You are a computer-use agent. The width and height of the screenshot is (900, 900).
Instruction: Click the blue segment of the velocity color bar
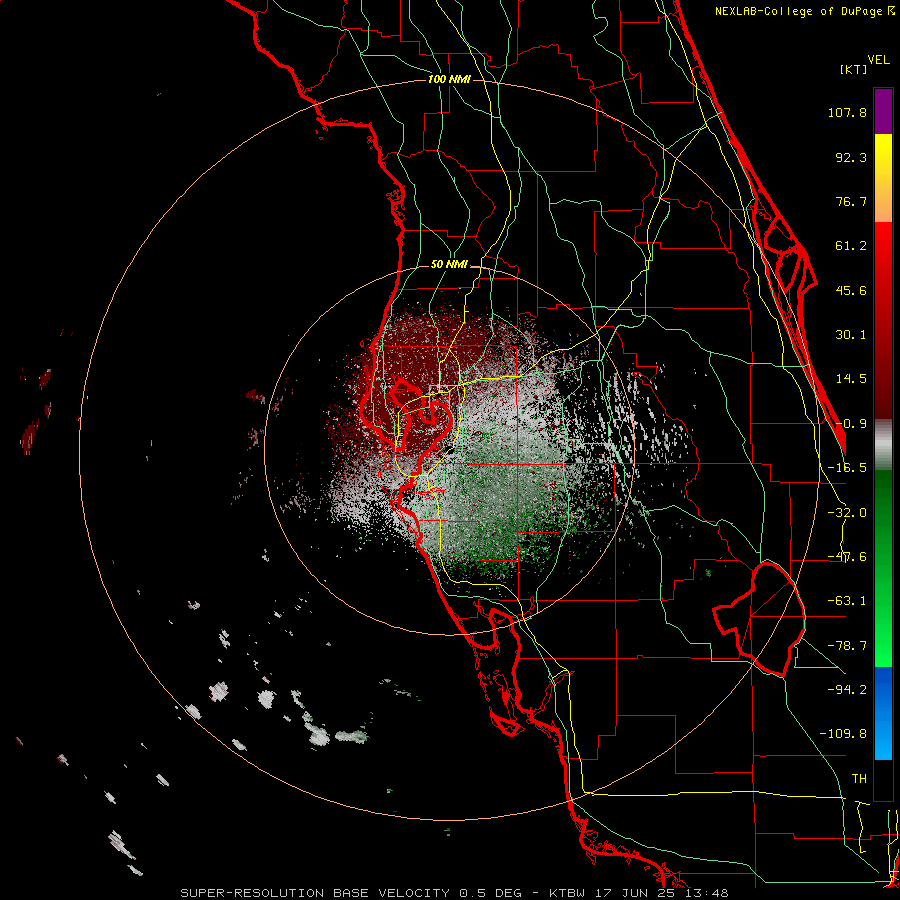[x=883, y=713]
